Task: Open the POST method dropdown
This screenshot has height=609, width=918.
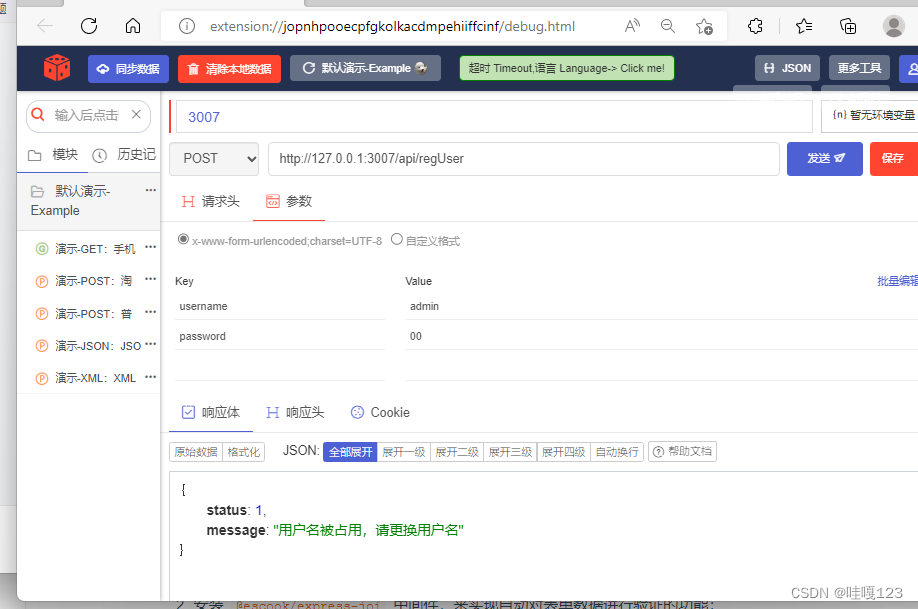Action: click(213, 158)
